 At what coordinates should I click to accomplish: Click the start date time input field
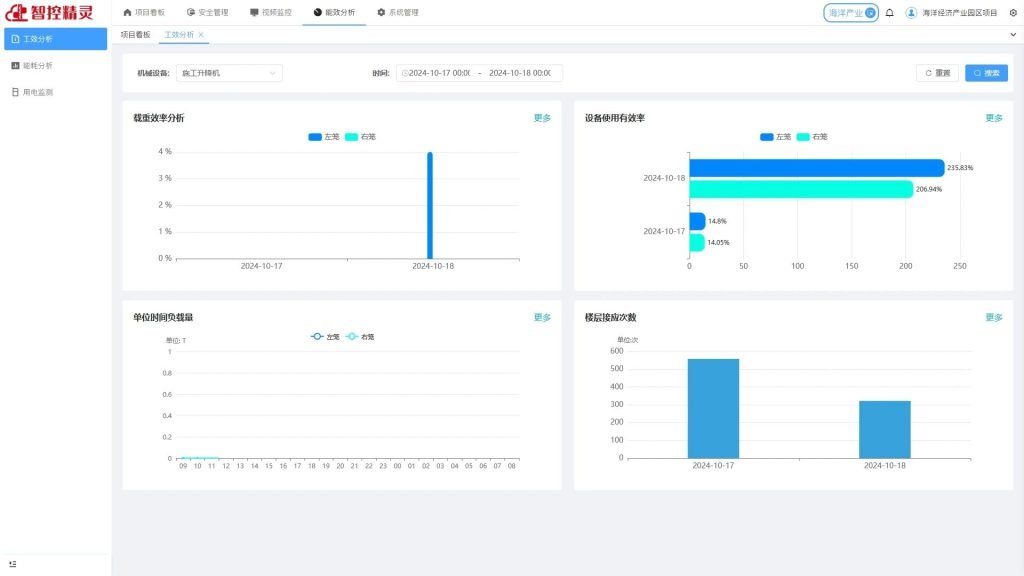[440, 73]
